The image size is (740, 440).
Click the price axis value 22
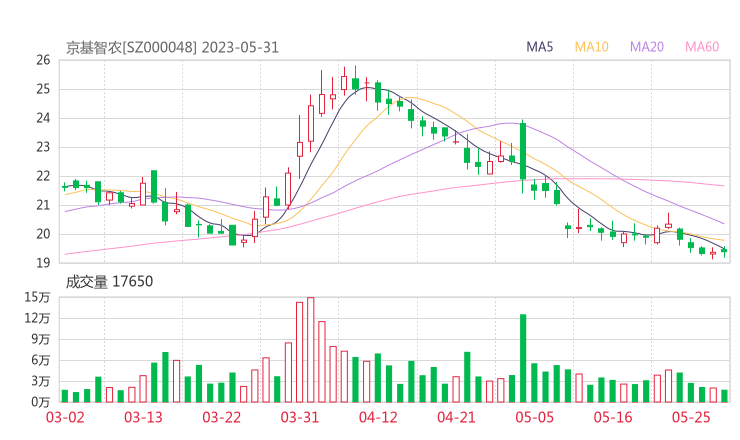point(43,176)
